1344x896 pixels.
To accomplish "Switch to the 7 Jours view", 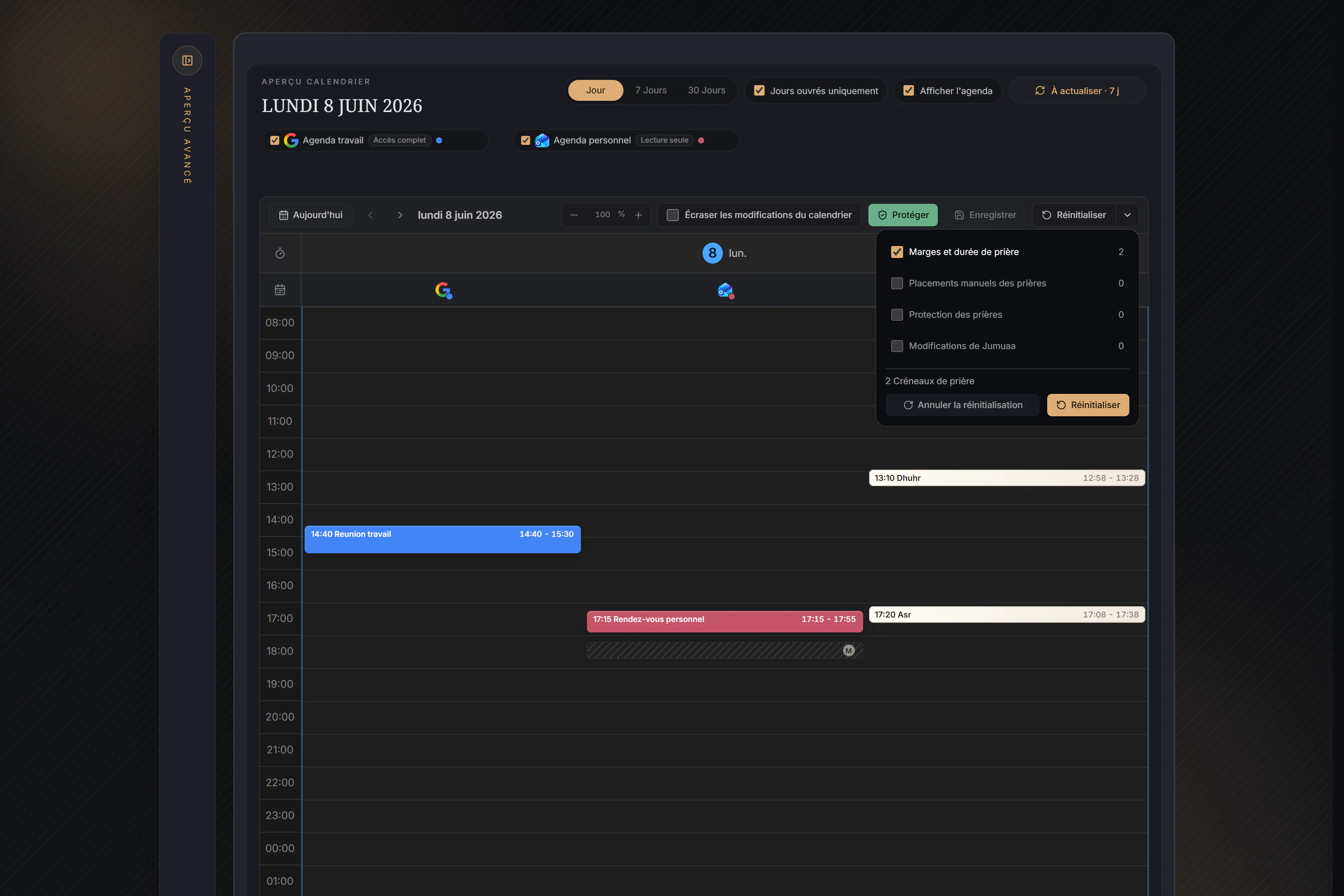I will 651,90.
